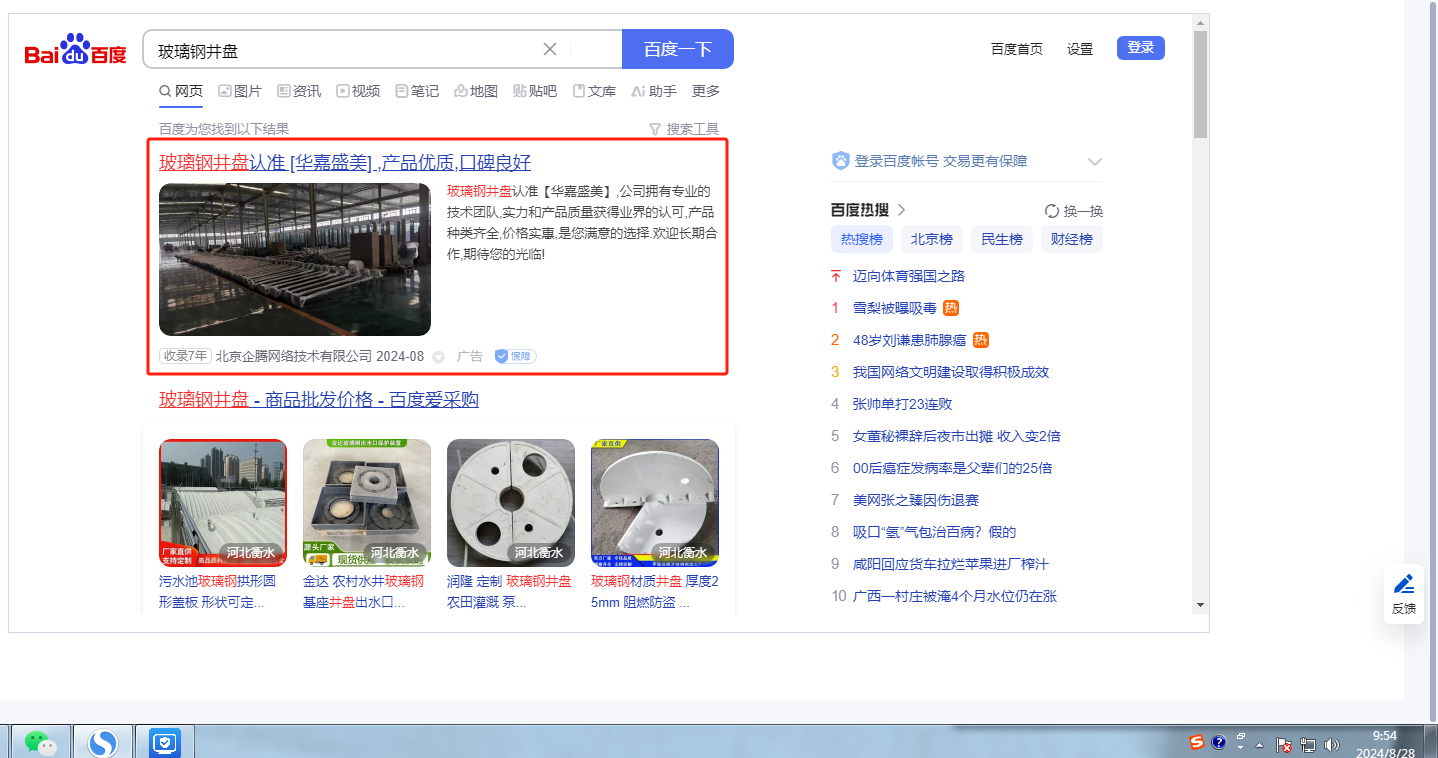Expand the 登录百度帐号 panel chevron
Screen dimensions: 1438x758
tap(1095, 161)
